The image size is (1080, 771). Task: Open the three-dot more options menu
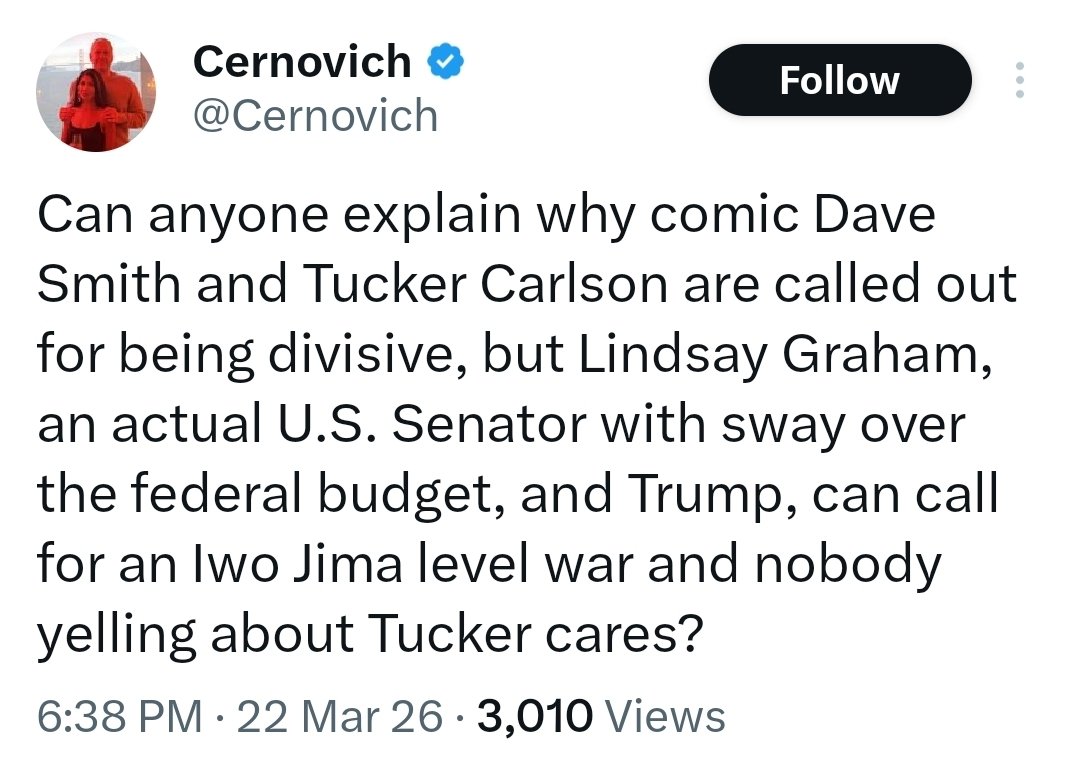click(1019, 80)
